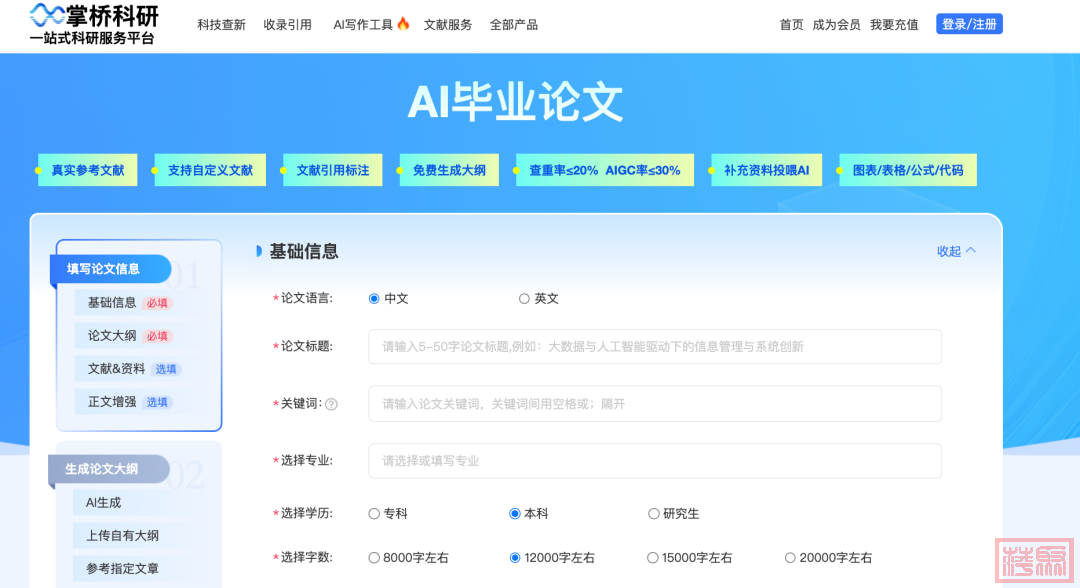
Task: Click the help icon next to 关键词
Action: 331,404
